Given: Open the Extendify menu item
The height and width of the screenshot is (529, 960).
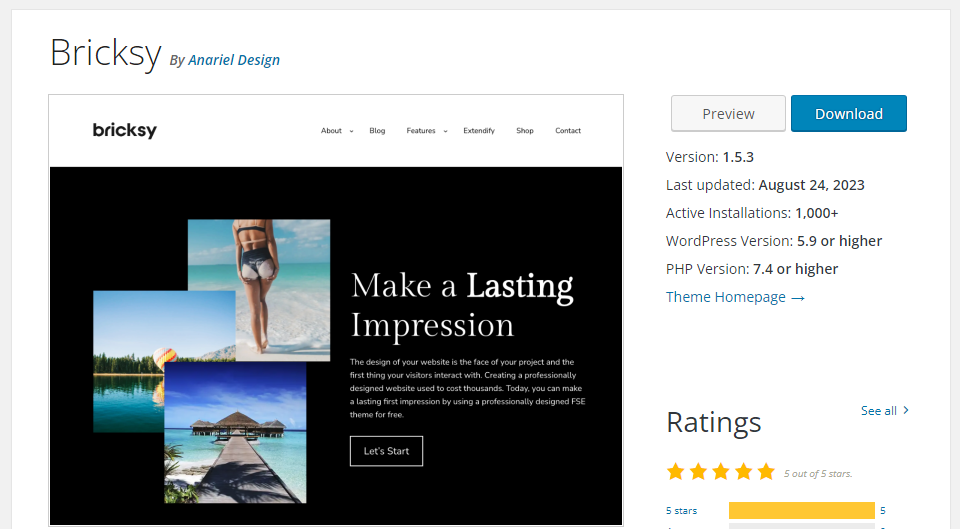Looking at the screenshot, I should 479,131.
